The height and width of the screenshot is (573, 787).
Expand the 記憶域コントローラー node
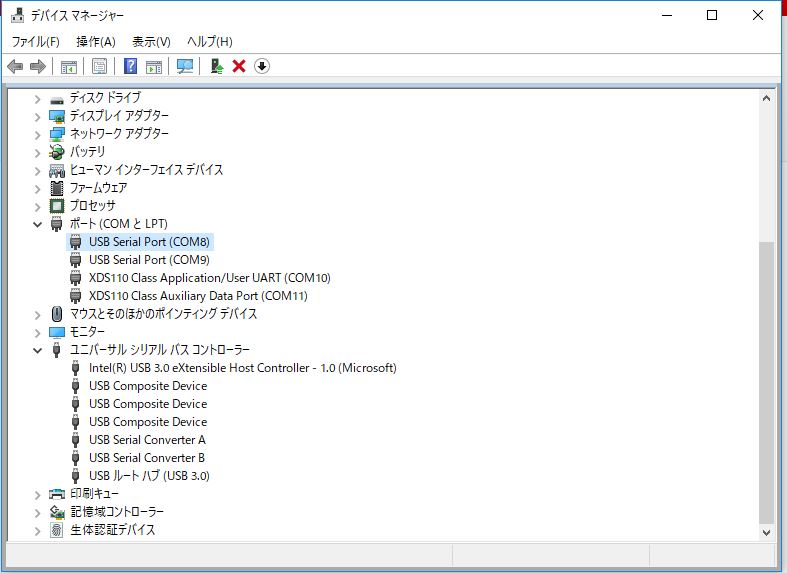[x=37, y=513]
